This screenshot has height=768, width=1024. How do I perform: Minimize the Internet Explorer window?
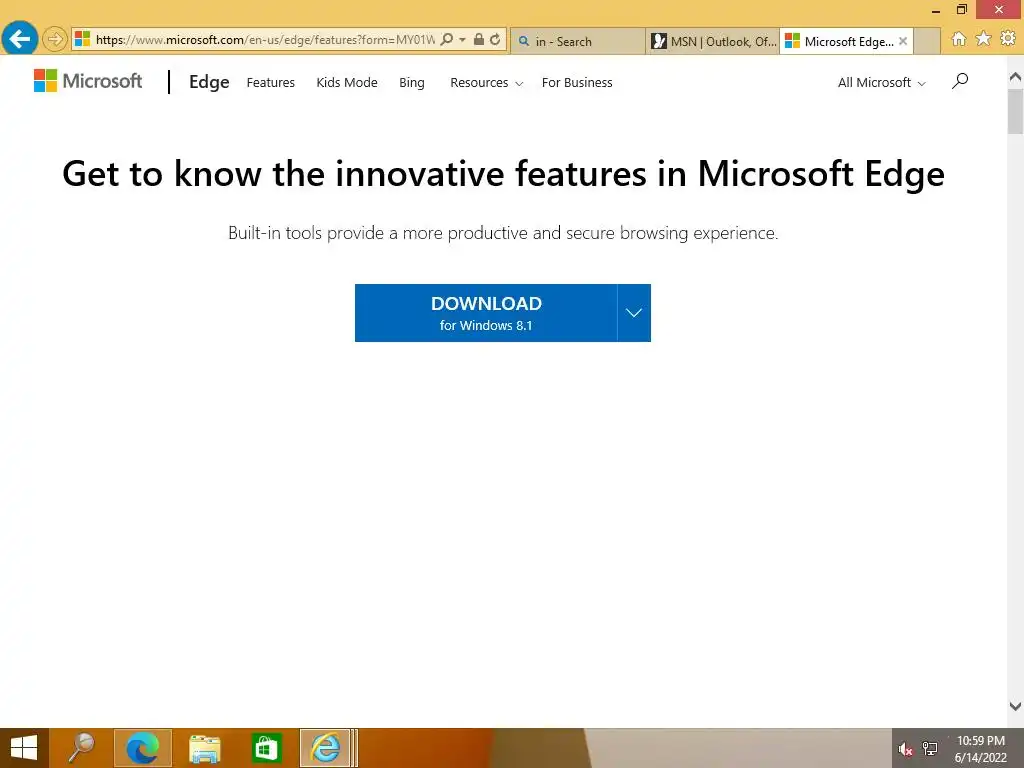coord(936,10)
